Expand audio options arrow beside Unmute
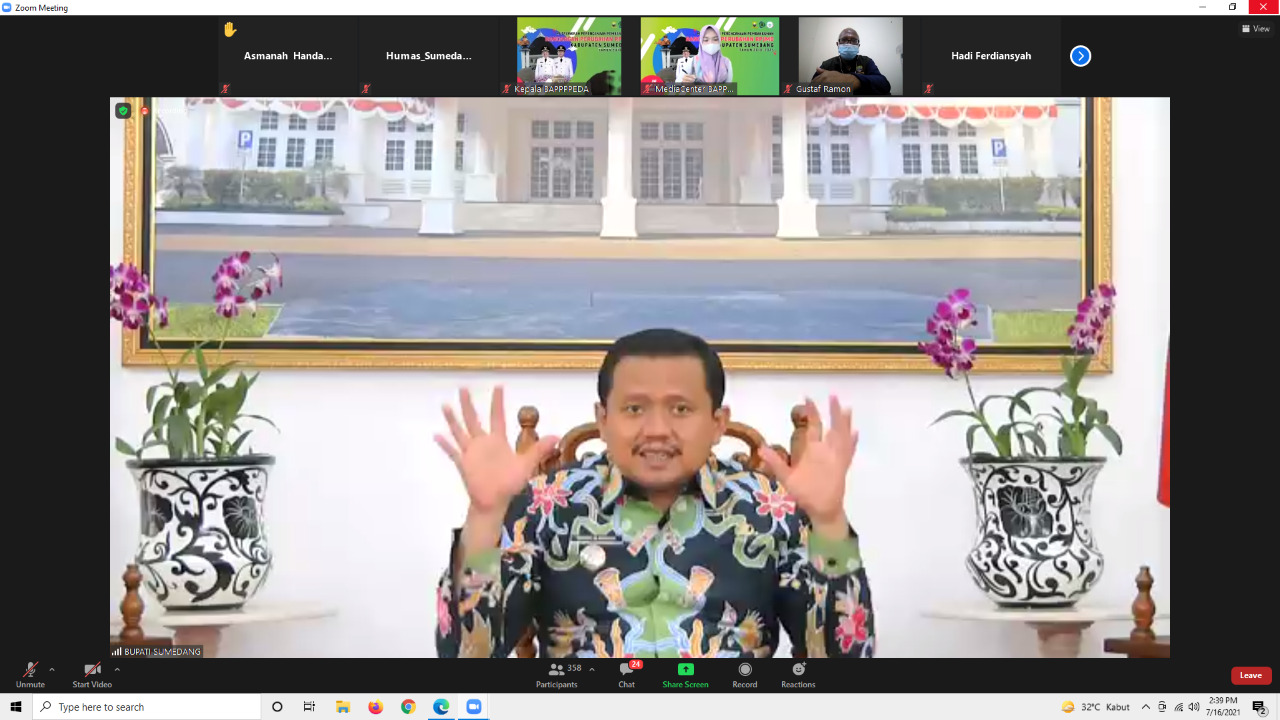Screen dimensions: 1280x720 click(52, 669)
